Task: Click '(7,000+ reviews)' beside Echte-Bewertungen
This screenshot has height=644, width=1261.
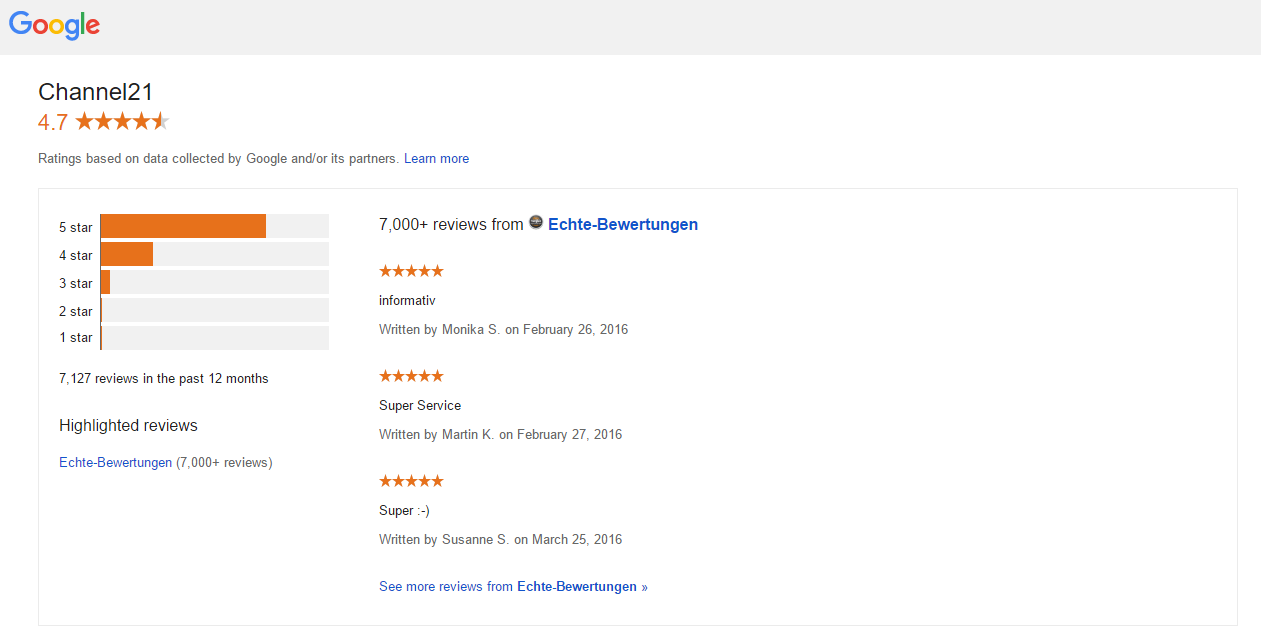Action: [x=224, y=462]
